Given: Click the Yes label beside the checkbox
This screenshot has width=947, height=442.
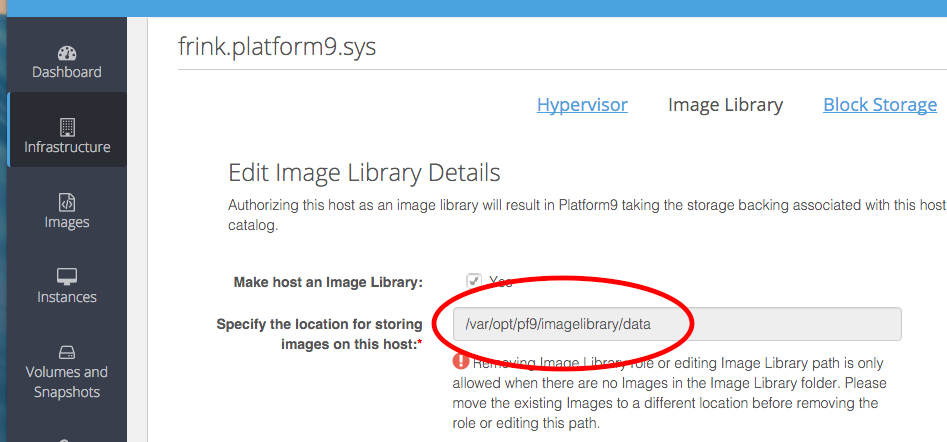Looking at the screenshot, I should [x=501, y=282].
